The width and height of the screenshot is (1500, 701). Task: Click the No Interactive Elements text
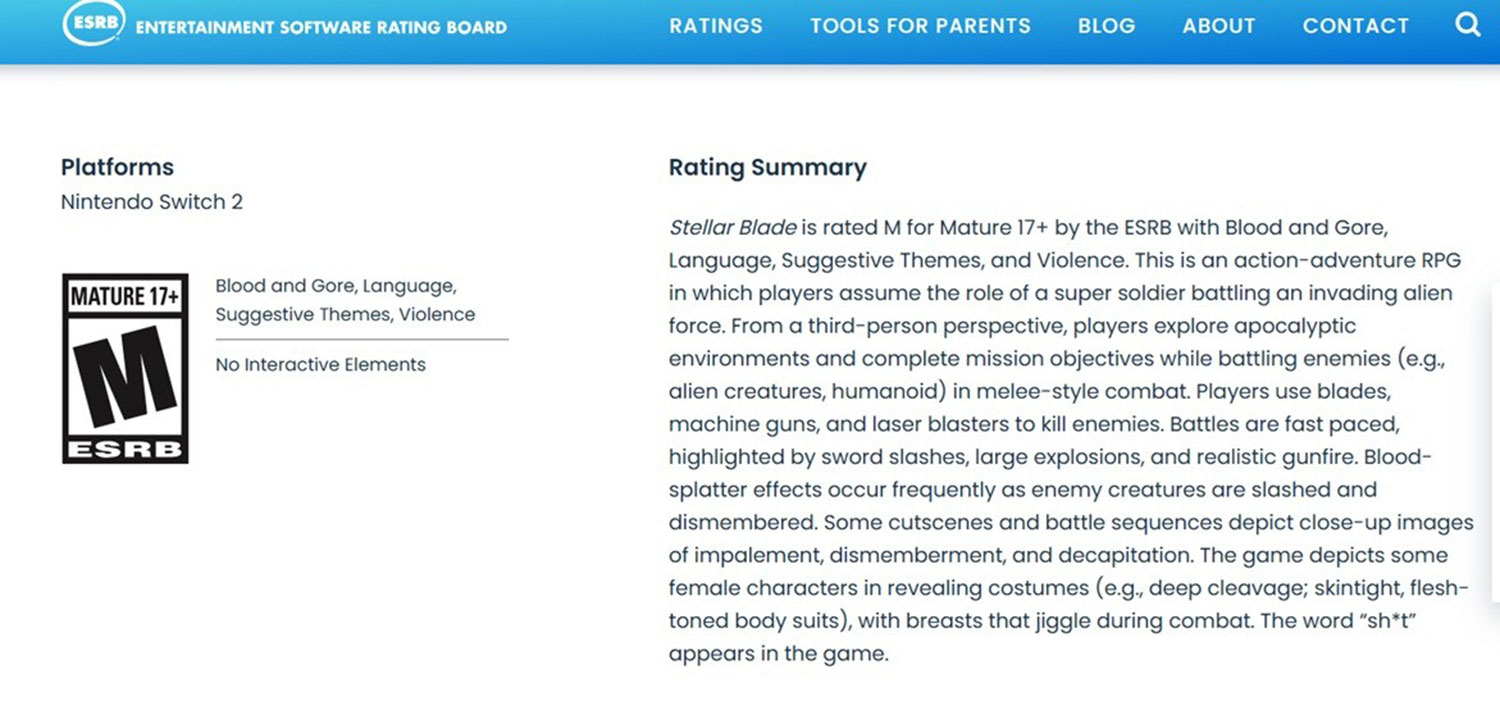pos(320,365)
